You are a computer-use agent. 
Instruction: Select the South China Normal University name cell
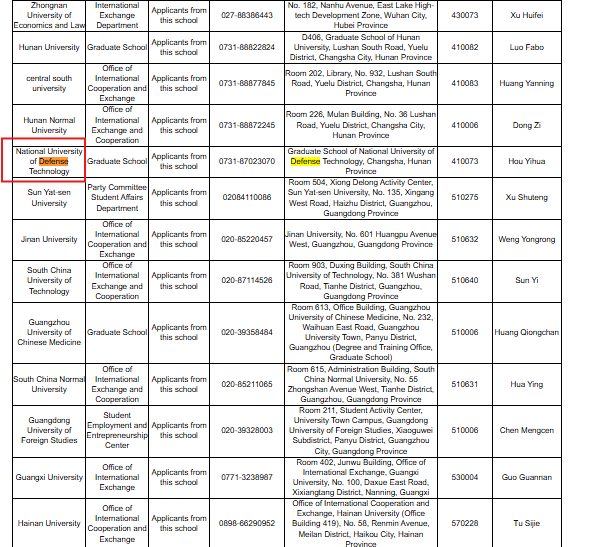(49, 384)
